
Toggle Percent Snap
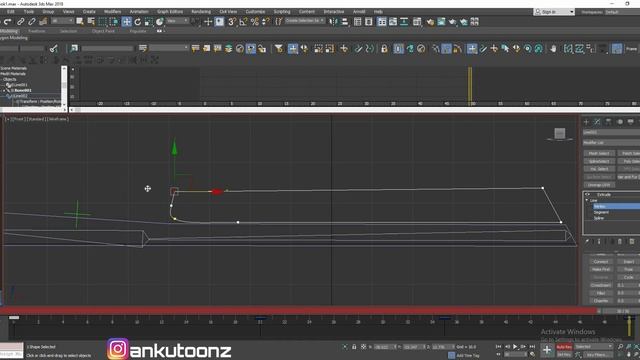click(x=255, y=22)
